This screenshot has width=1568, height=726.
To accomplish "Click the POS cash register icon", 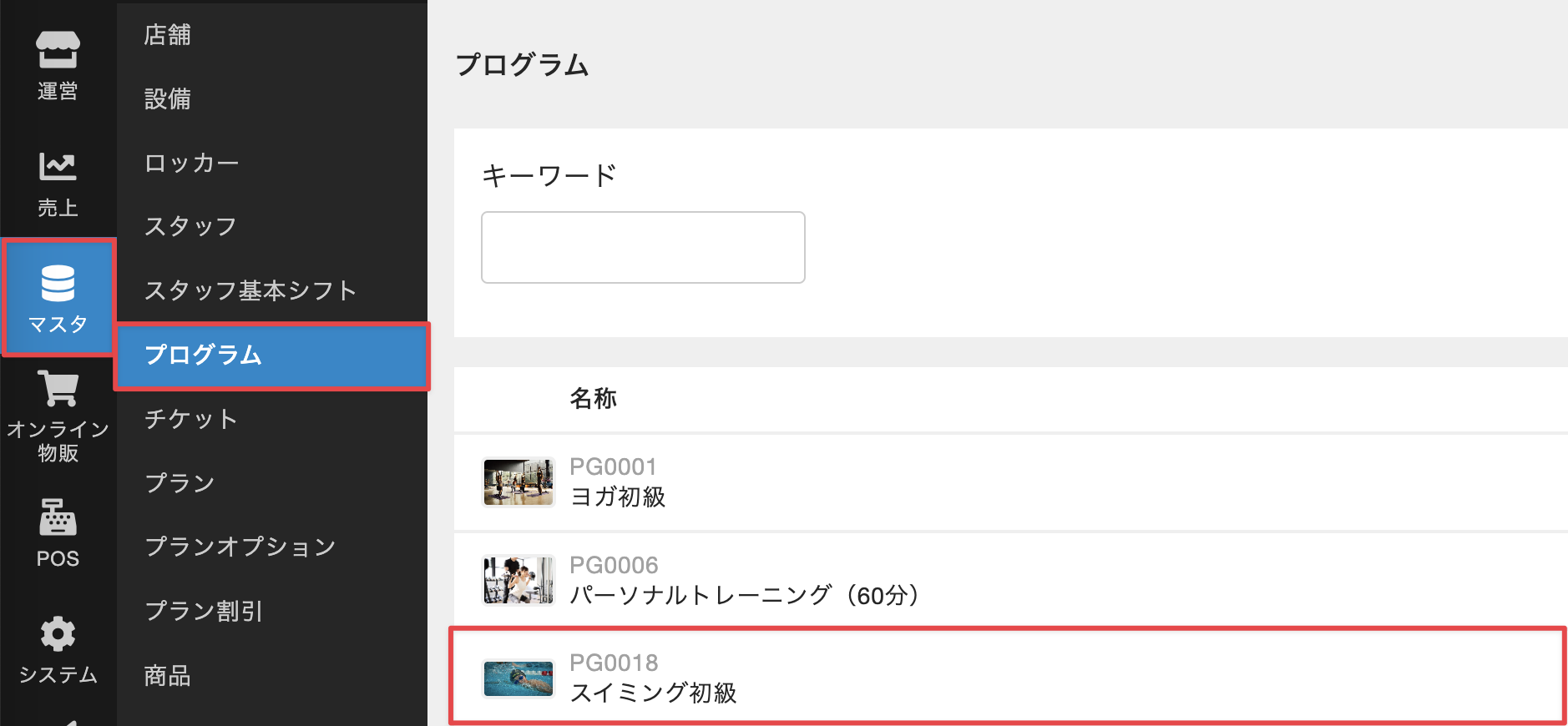I will pyautogui.click(x=58, y=517).
